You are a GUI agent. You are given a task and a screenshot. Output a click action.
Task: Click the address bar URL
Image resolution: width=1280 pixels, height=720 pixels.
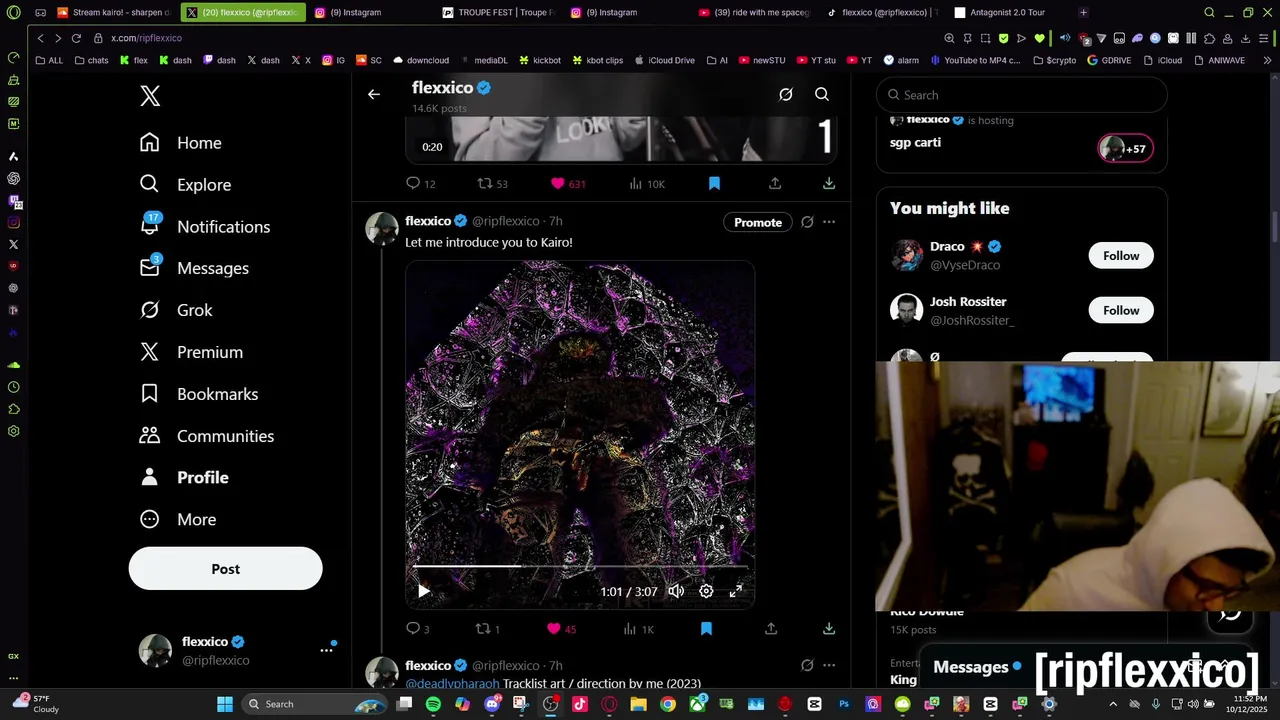coord(146,38)
